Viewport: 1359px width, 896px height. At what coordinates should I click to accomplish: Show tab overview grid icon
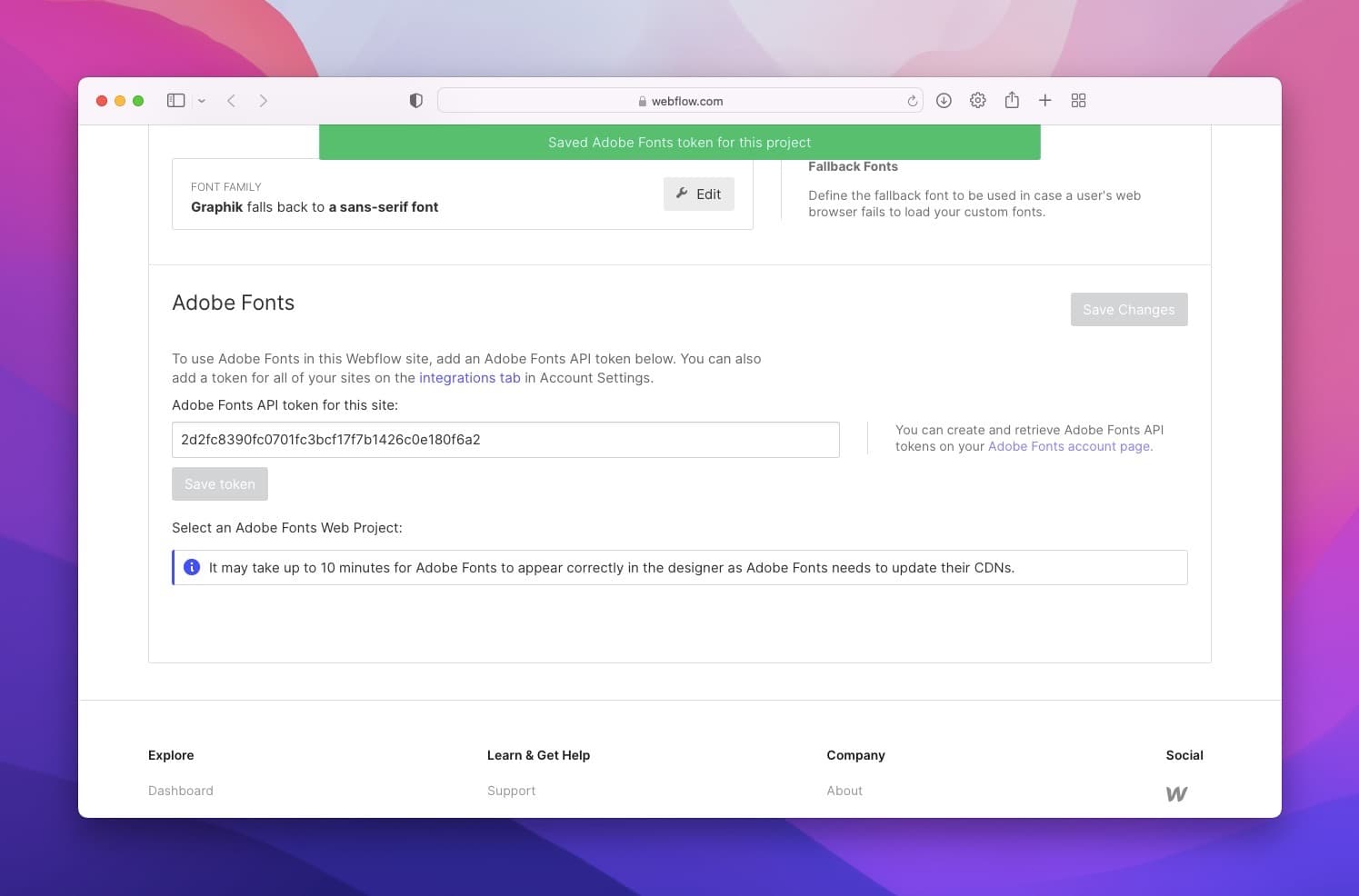click(1079, 101)
